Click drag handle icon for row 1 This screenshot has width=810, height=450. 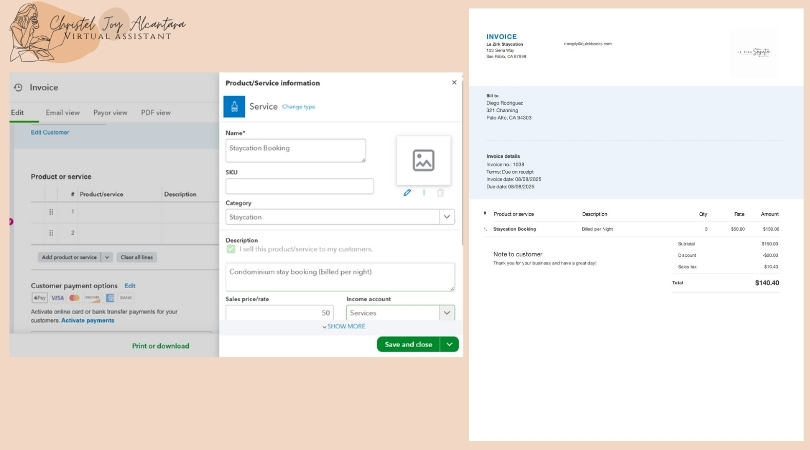51,212
